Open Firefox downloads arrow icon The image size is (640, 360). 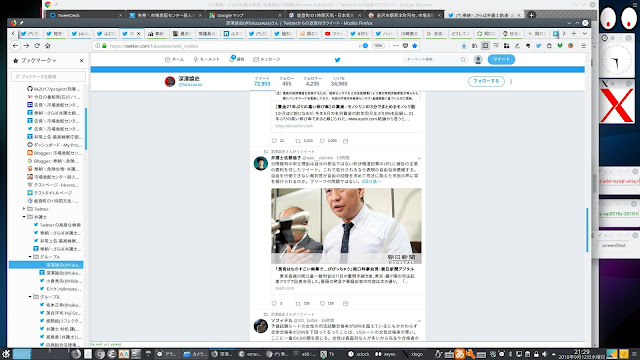click(x=464, y=46)
